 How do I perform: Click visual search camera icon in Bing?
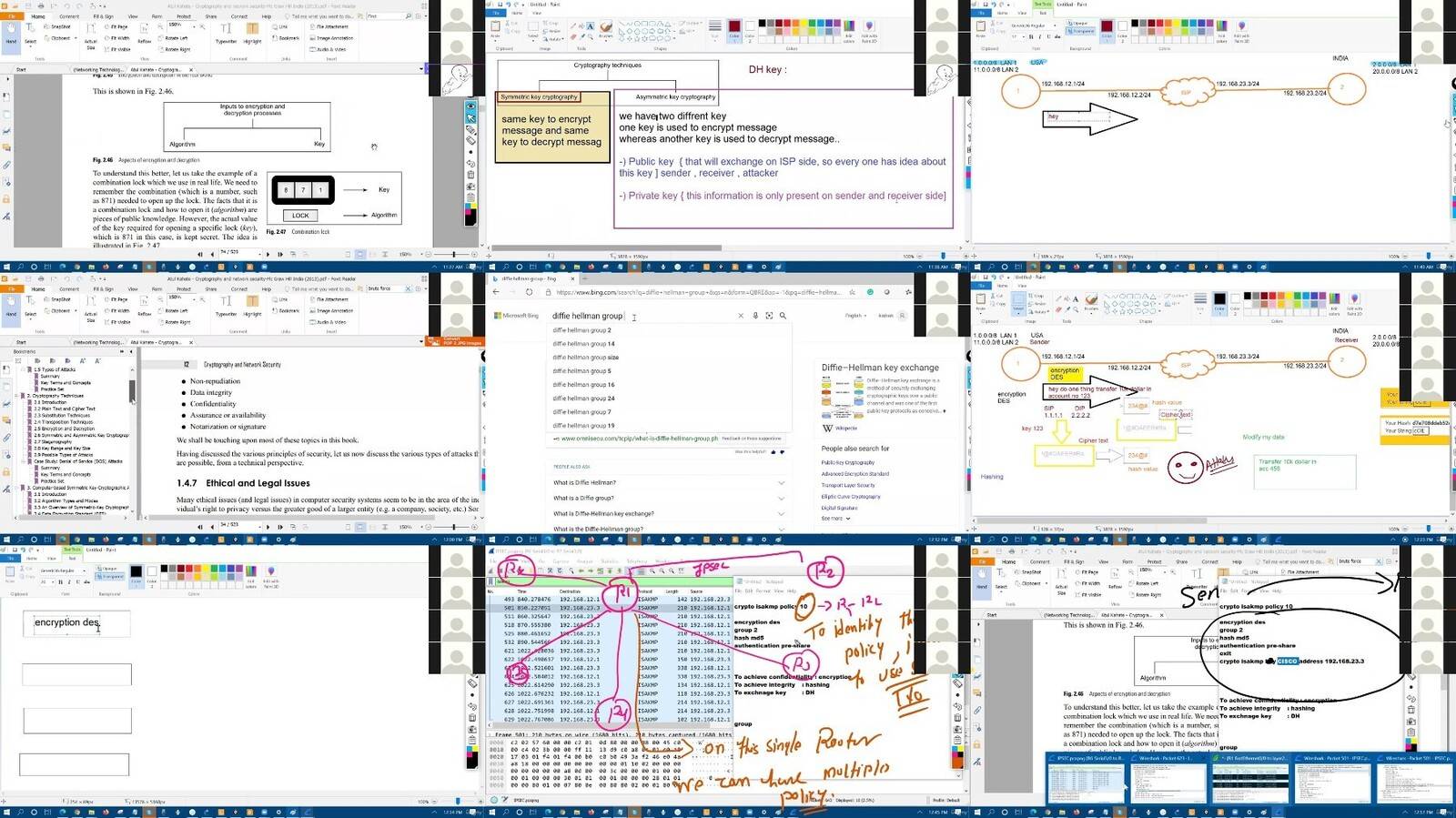(769, 316)
